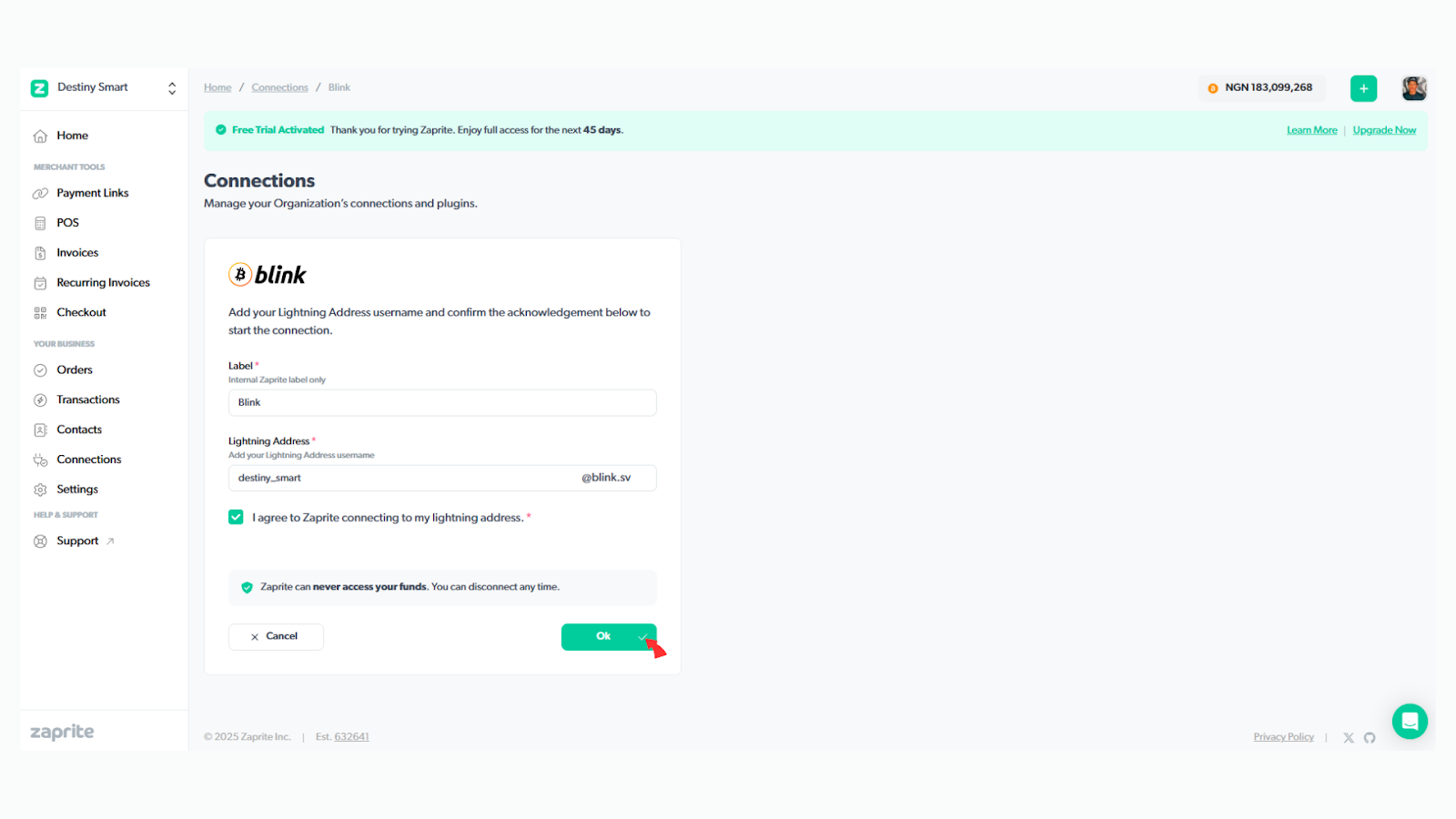Viewport: 1456px width, 819px height.
Task: Click the Free Trial Activated check icon
Action: [220, 130]
